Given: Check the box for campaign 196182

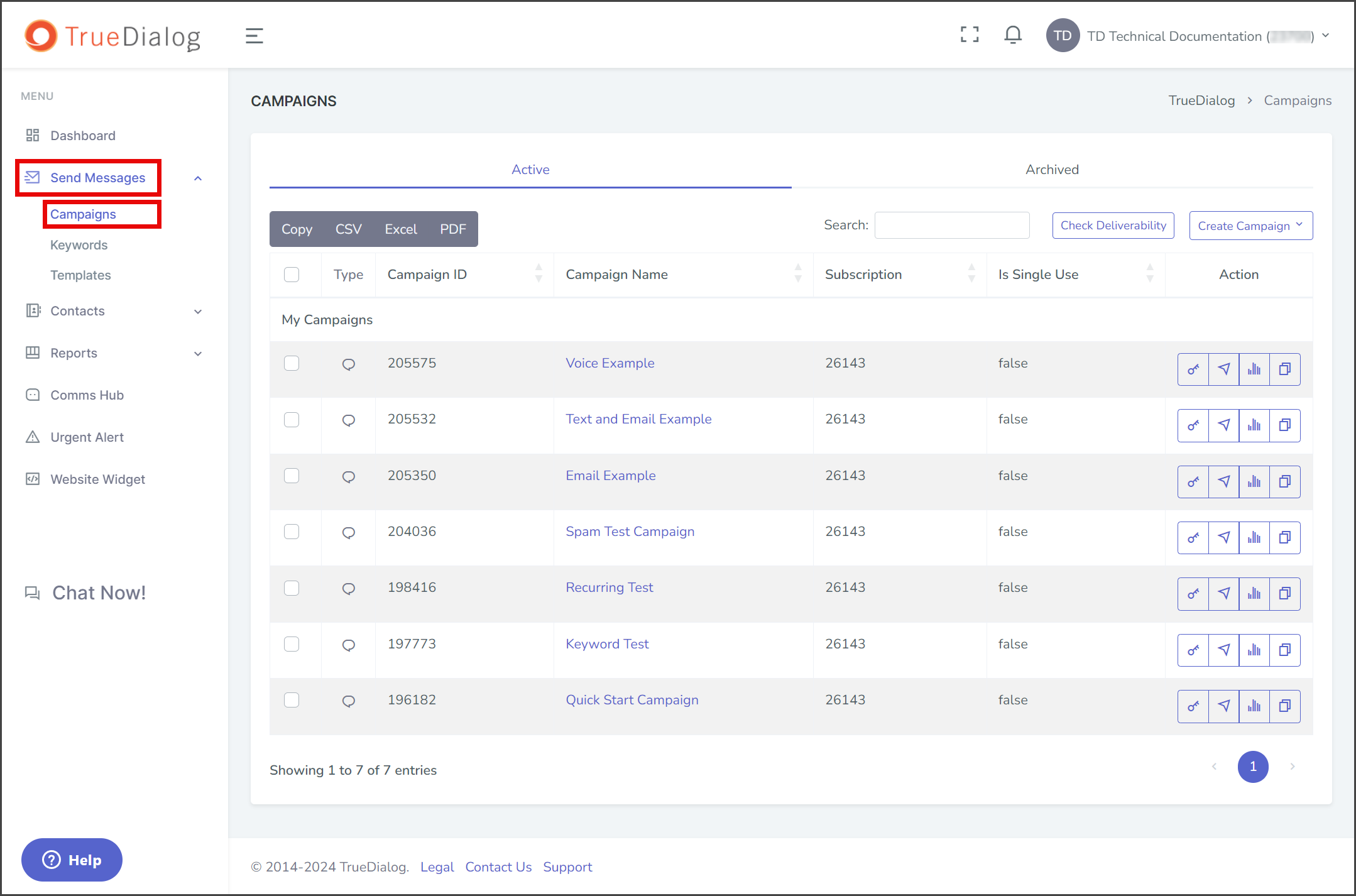Looking at the screenshot, I should coord(292,700).
